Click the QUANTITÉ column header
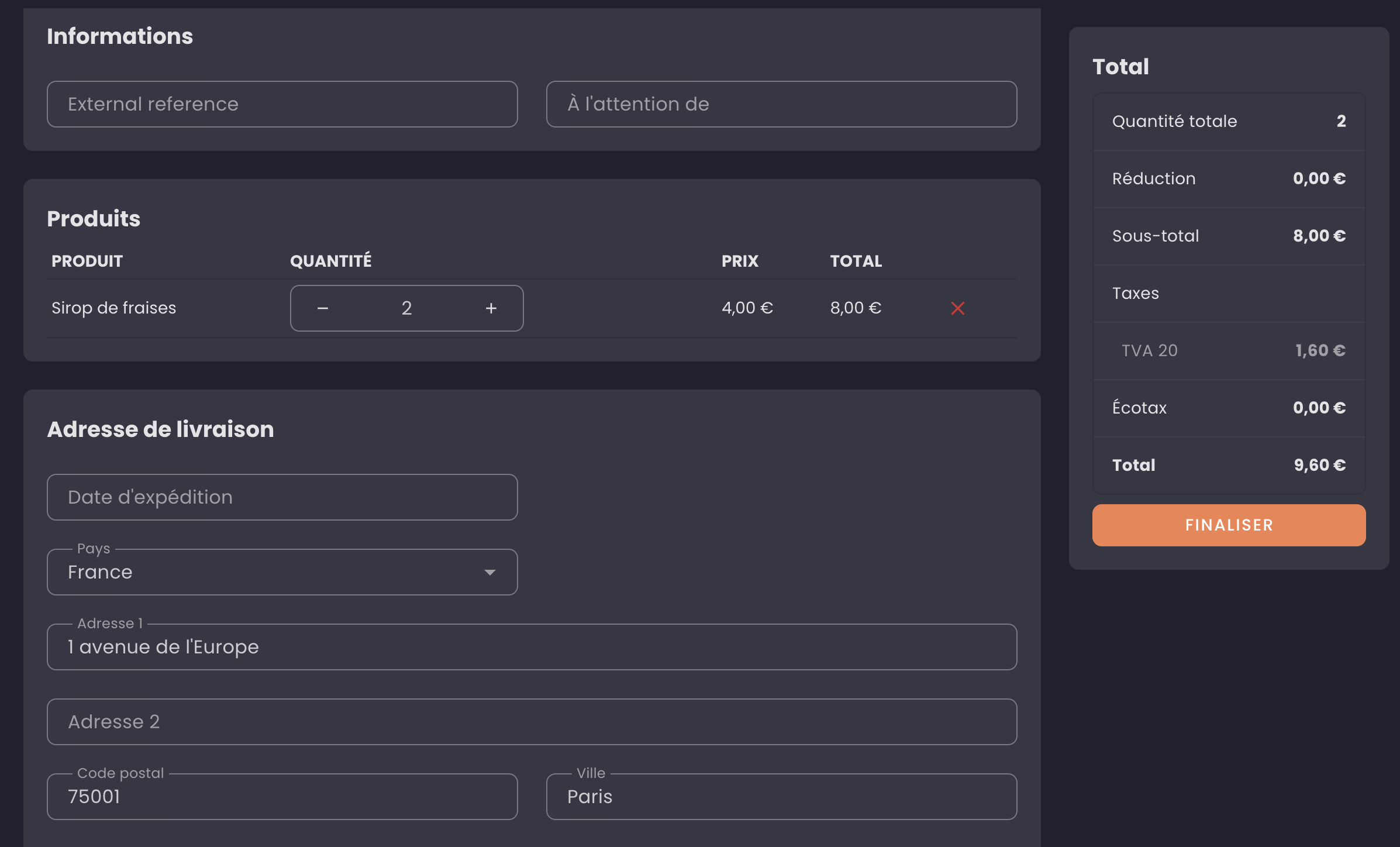 pyautogui.click(x=330, y=261)
